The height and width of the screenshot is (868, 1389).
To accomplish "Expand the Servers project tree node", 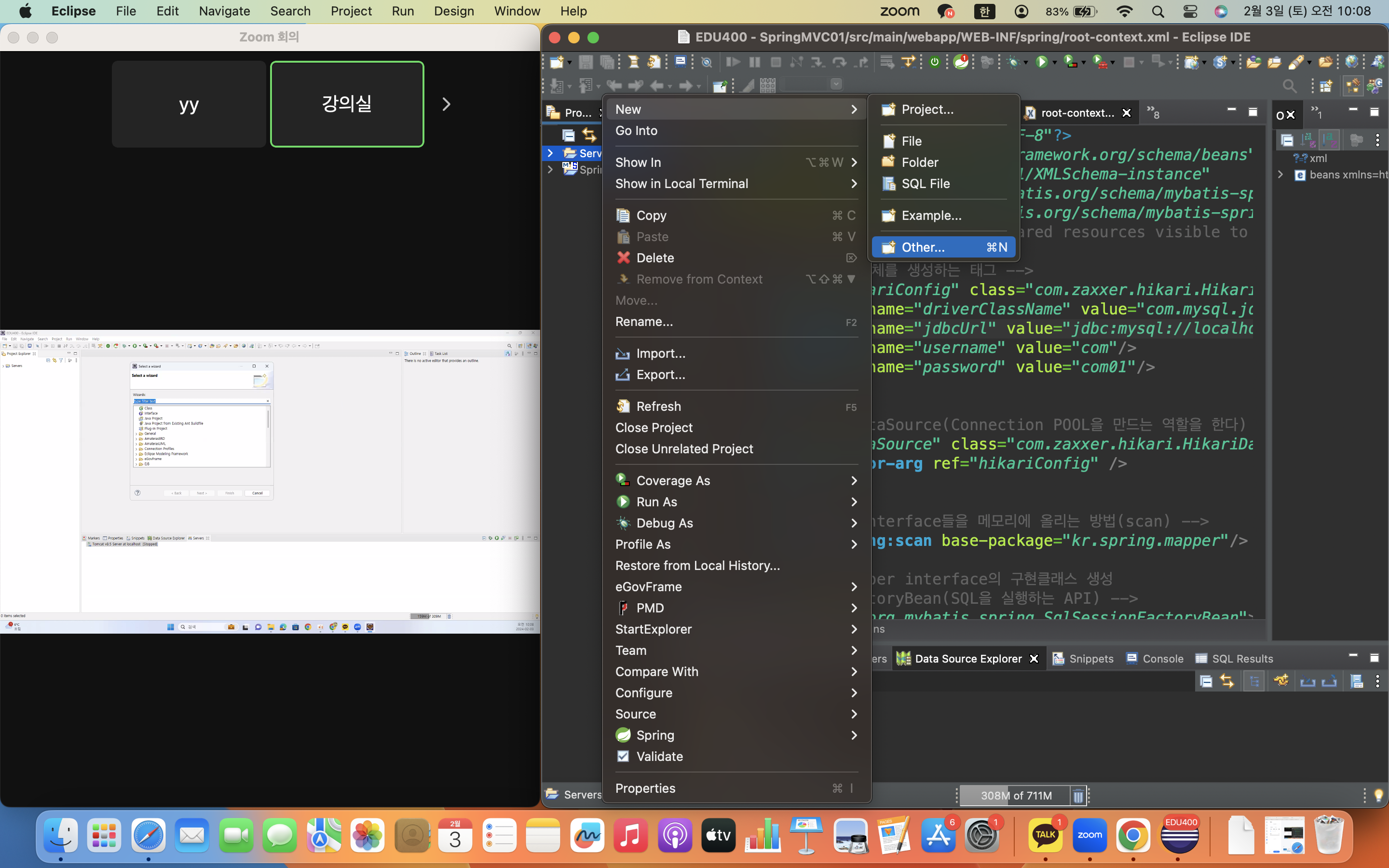I will (x=550, y=153).
